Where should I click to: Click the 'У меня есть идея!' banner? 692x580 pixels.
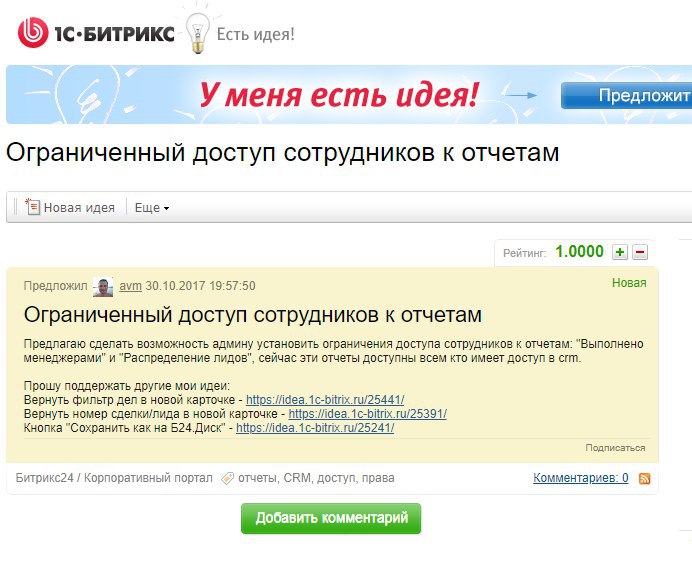(338, 94)
